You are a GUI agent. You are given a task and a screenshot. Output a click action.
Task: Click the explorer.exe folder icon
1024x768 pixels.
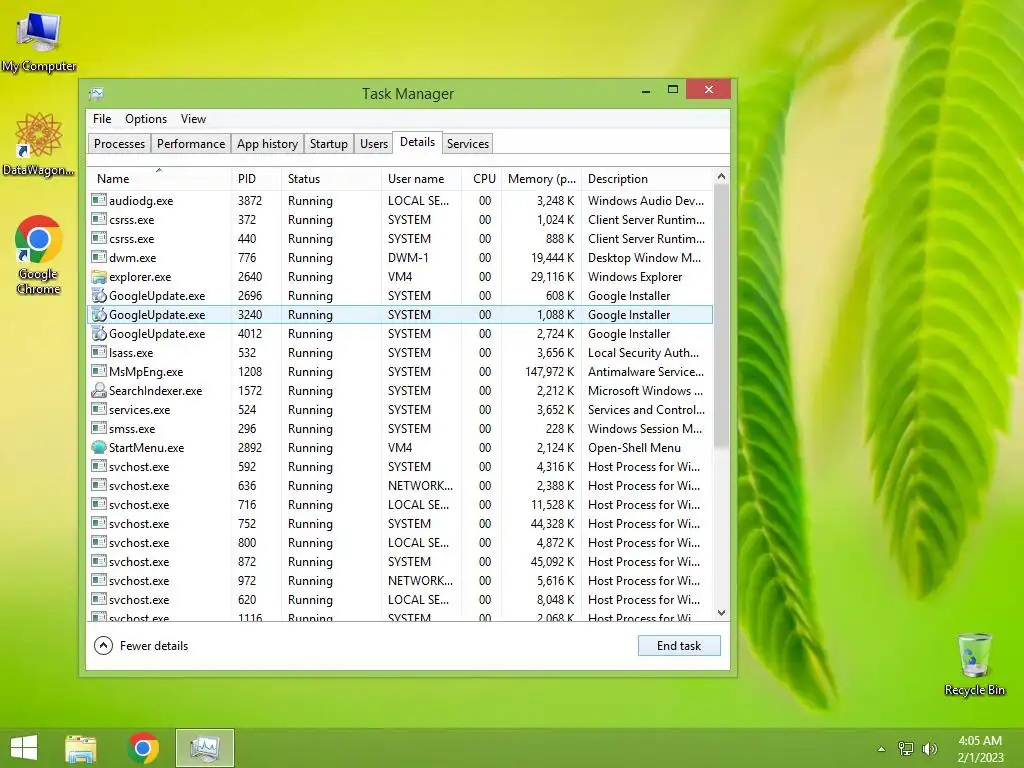pyautogui.click(x=99, y=276)
